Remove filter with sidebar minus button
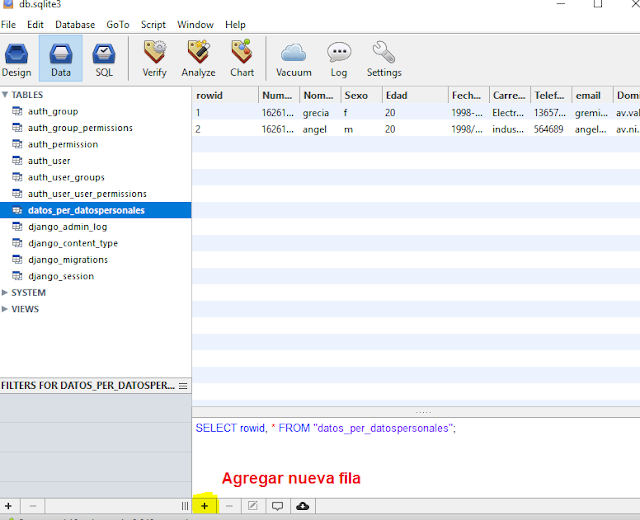 (x=33, y=506)
